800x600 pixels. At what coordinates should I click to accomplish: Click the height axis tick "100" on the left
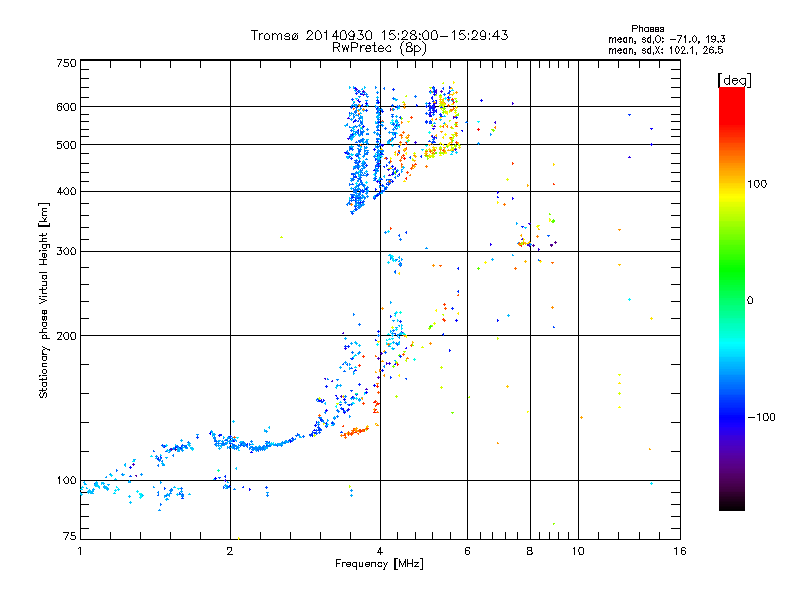point(66,480)
